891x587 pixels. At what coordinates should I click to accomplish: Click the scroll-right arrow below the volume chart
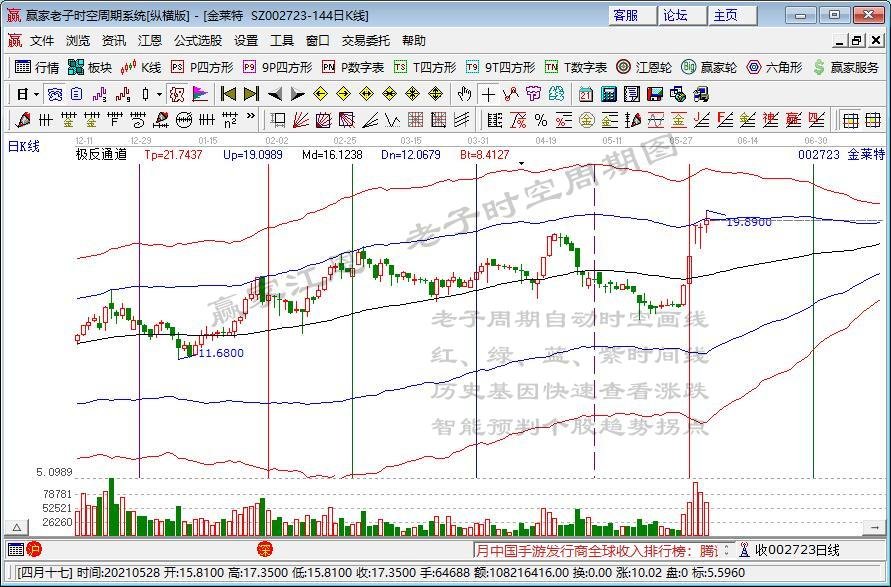(x=874, y=528)
